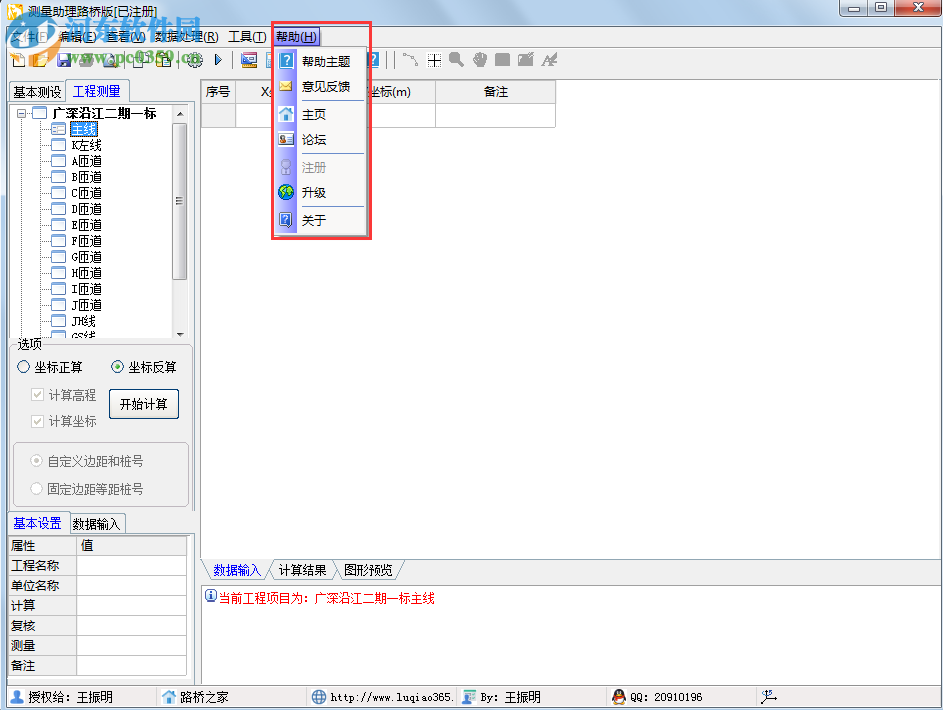Click the New file toolbar icon

[18, 60]
